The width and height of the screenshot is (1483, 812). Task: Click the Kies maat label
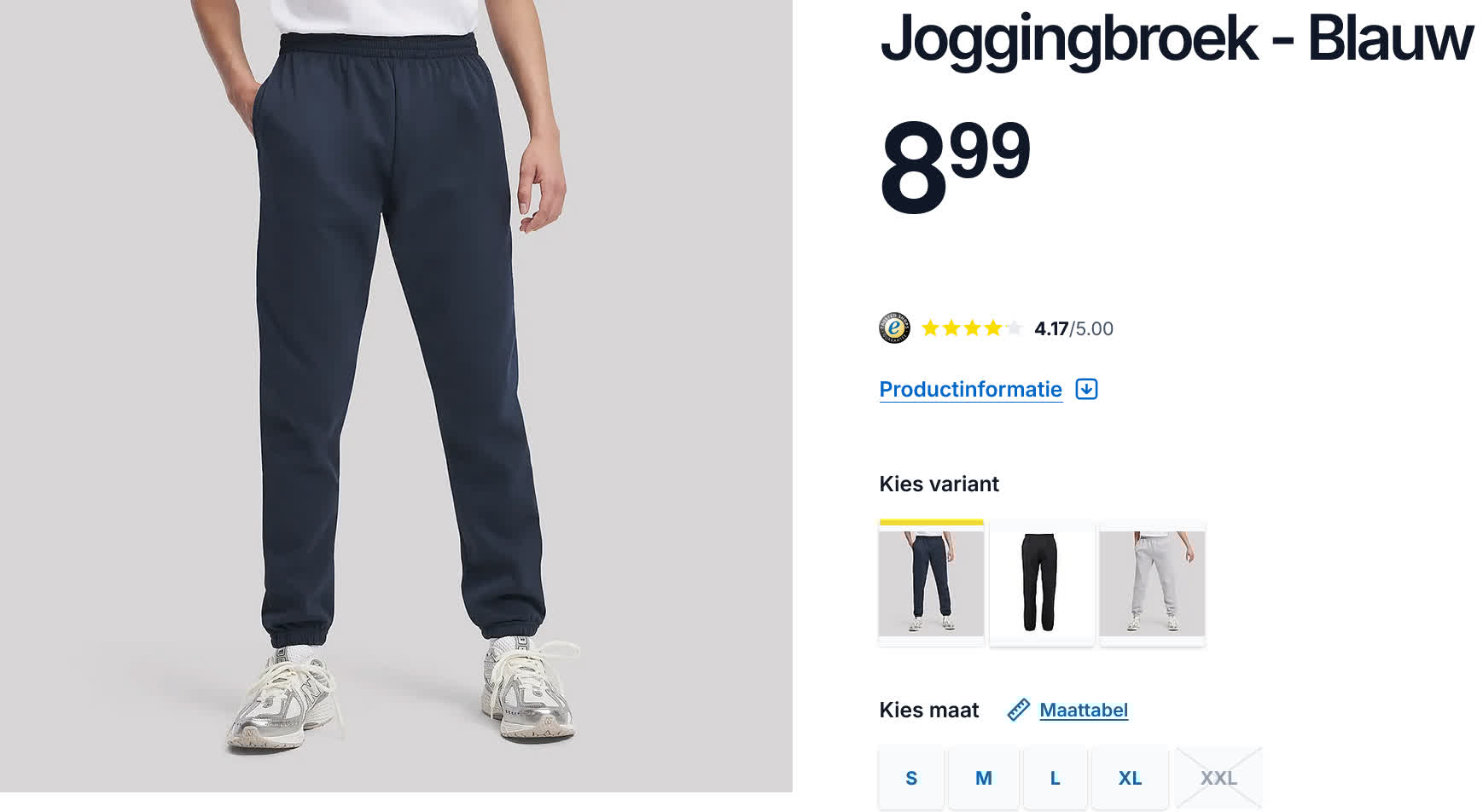[928, 710]
